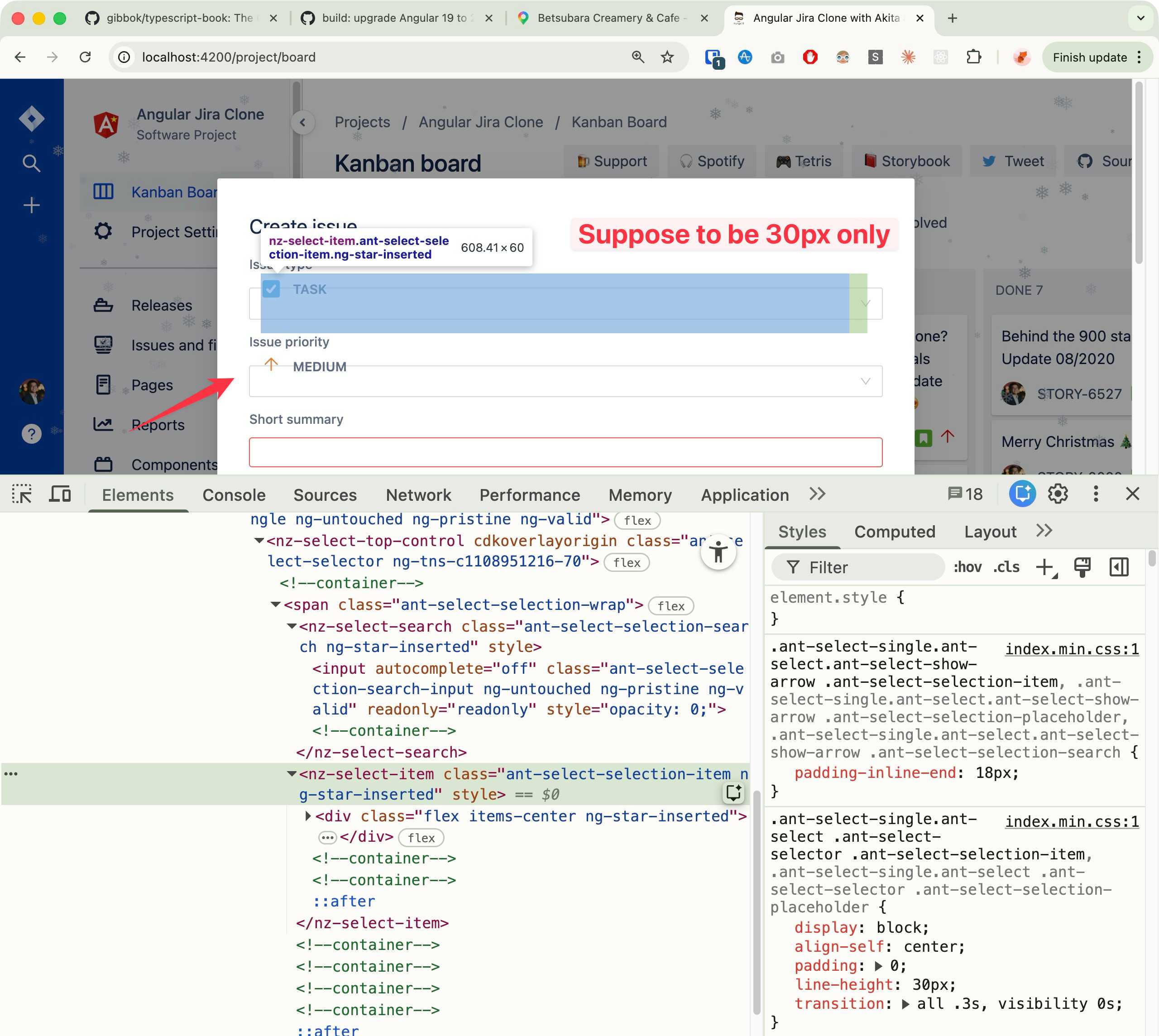Toggle the .cls element classes panel
The image size is (1159, 1036).
coord(1006,567)
